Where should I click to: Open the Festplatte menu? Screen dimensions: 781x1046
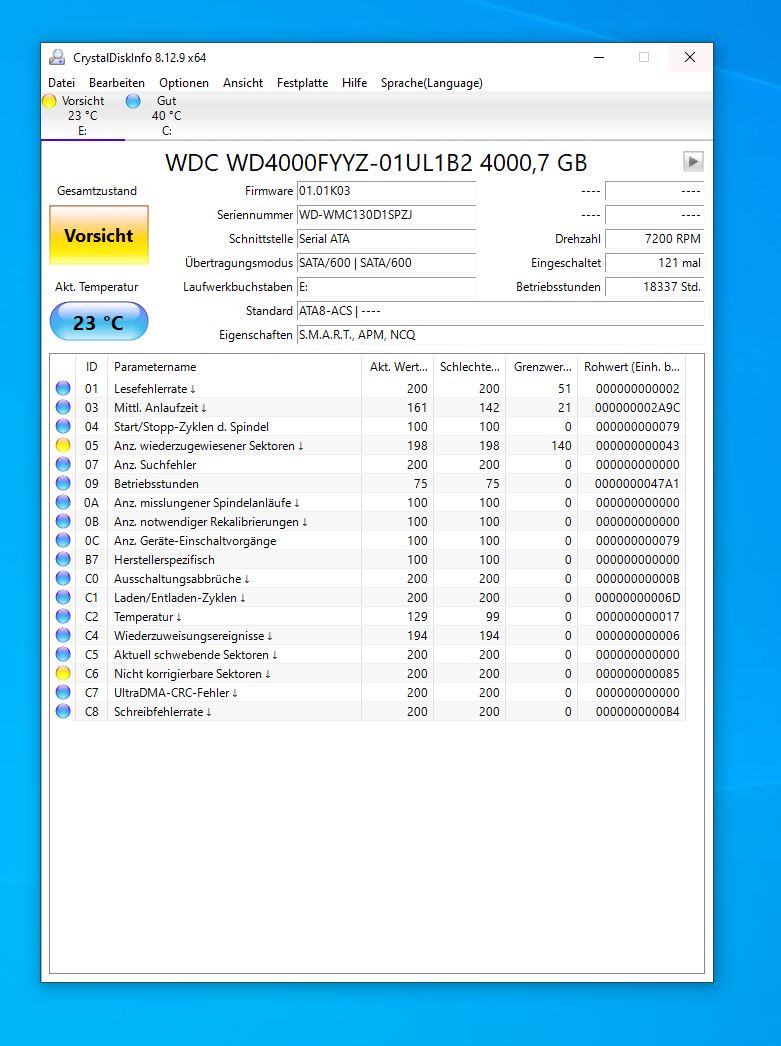pos(302,83)
